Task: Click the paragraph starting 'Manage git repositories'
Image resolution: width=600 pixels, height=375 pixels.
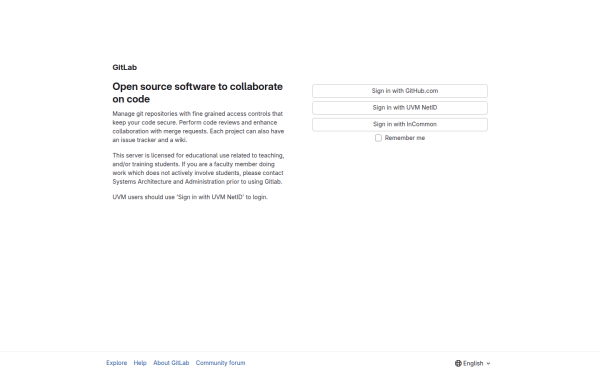Action: tap(198, 127)
